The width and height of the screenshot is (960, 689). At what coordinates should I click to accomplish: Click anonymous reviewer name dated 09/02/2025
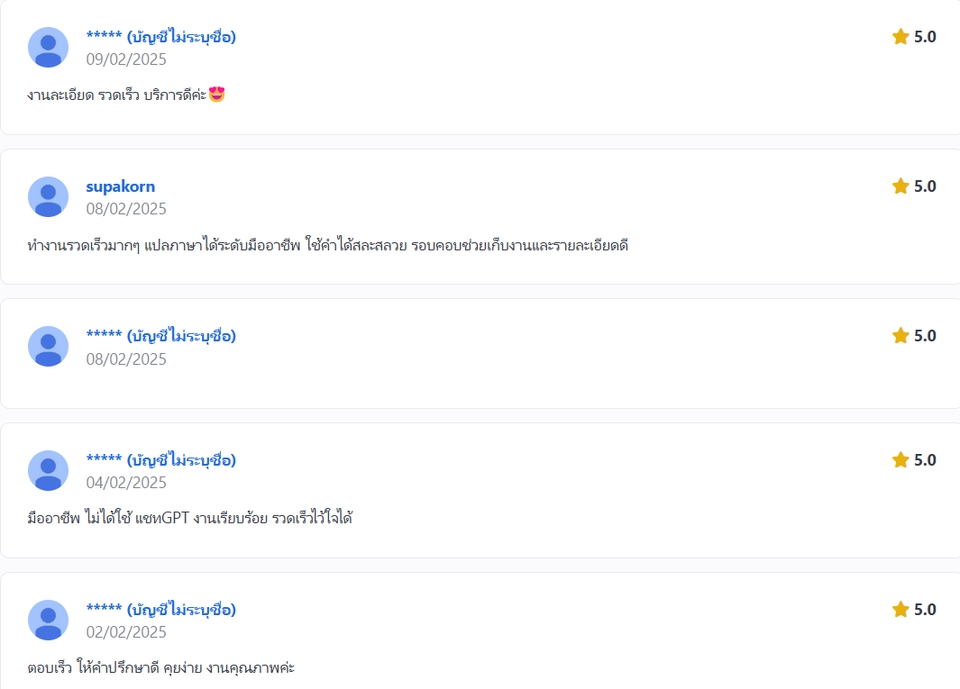tap(161, 37)
